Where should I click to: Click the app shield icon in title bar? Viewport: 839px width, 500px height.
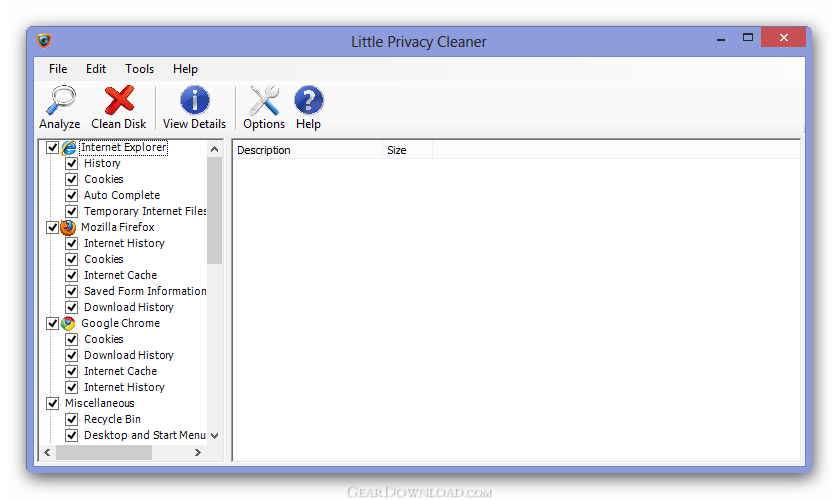pyautogui.click(x=44, y=41)
